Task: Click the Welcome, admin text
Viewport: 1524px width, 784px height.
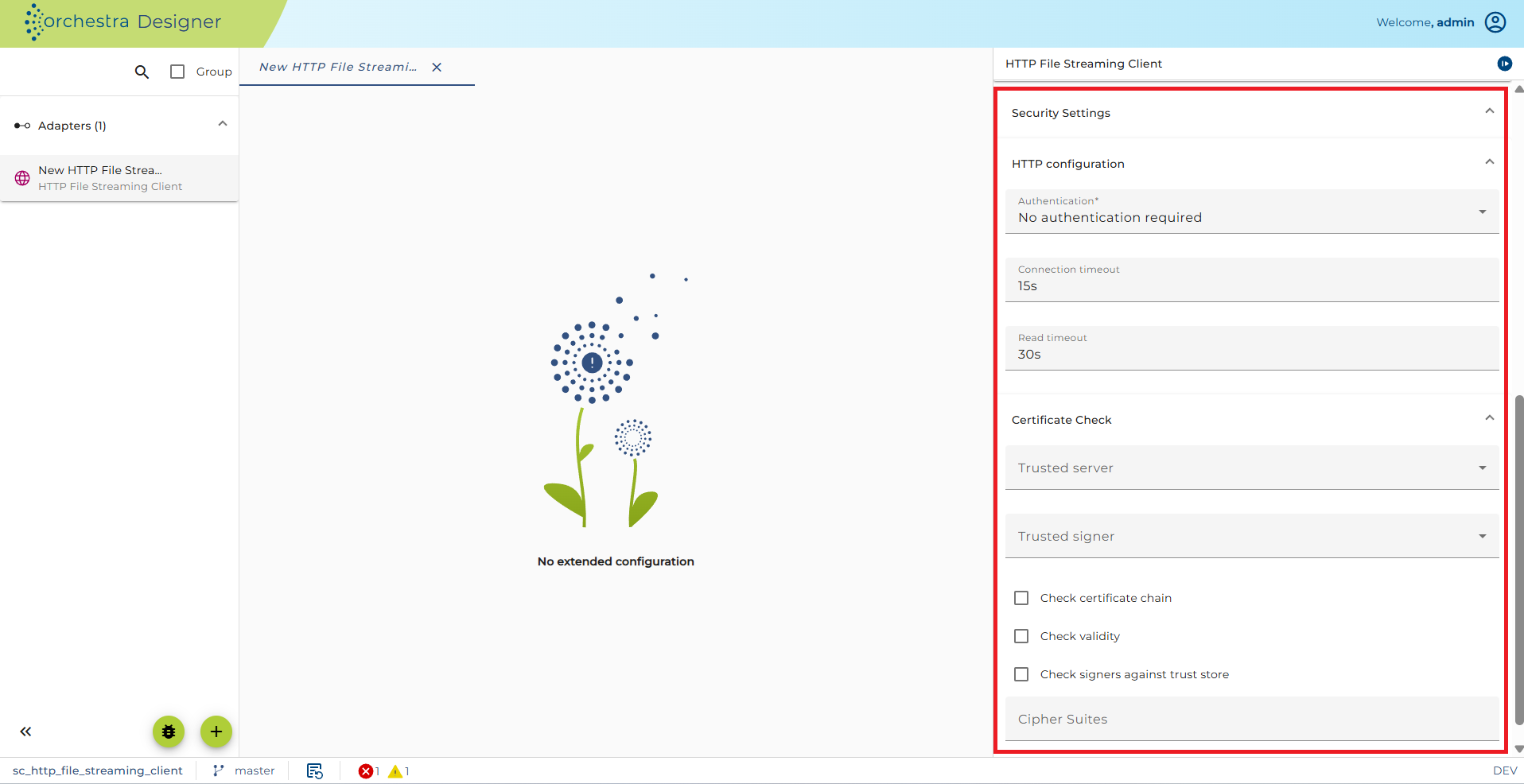Action: (1425, 22)
